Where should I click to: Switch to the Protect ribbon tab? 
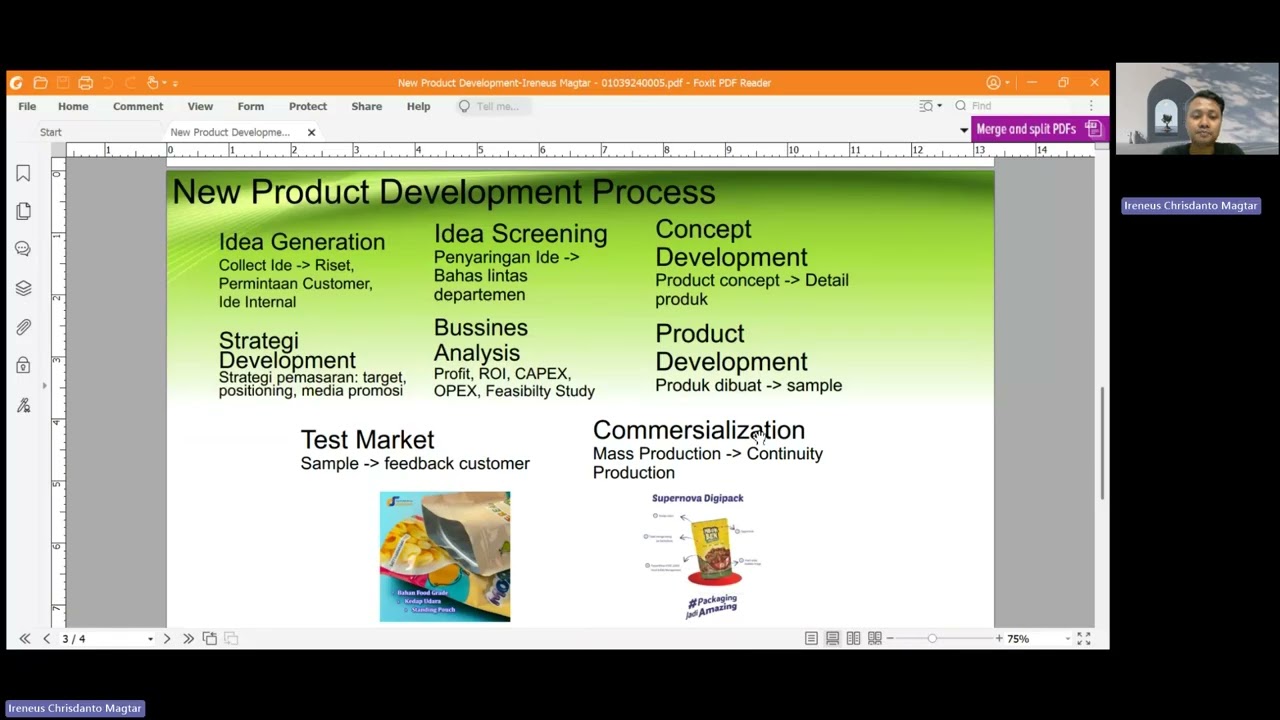(x=308, y=106)
